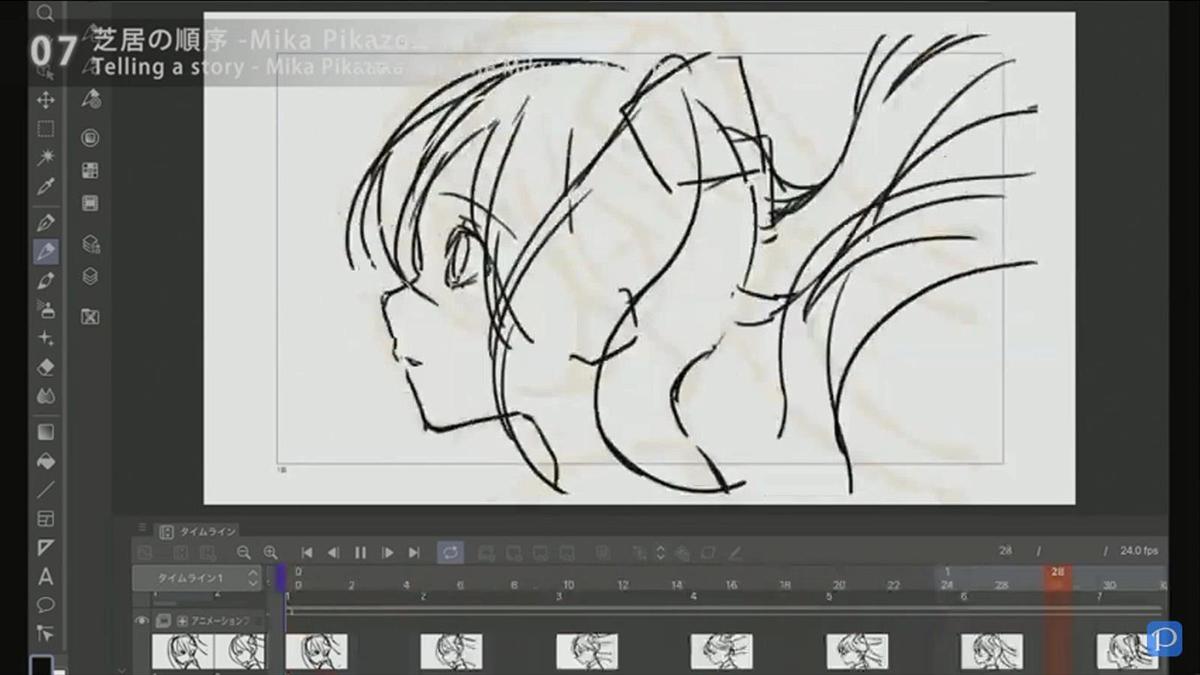1200x675 pixels.
Task: Select the Text tool
Action: [45, 576]
